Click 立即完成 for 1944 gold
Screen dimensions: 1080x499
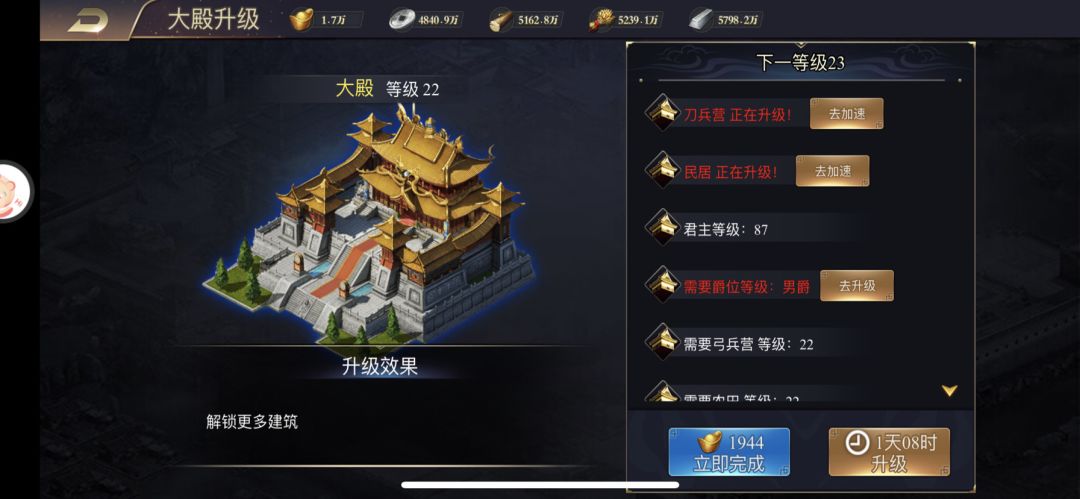[x=729, y=451]
